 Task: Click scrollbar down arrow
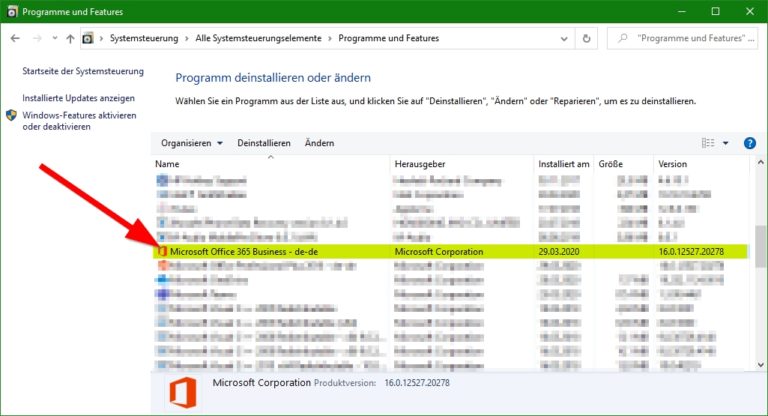coord(760,365)
